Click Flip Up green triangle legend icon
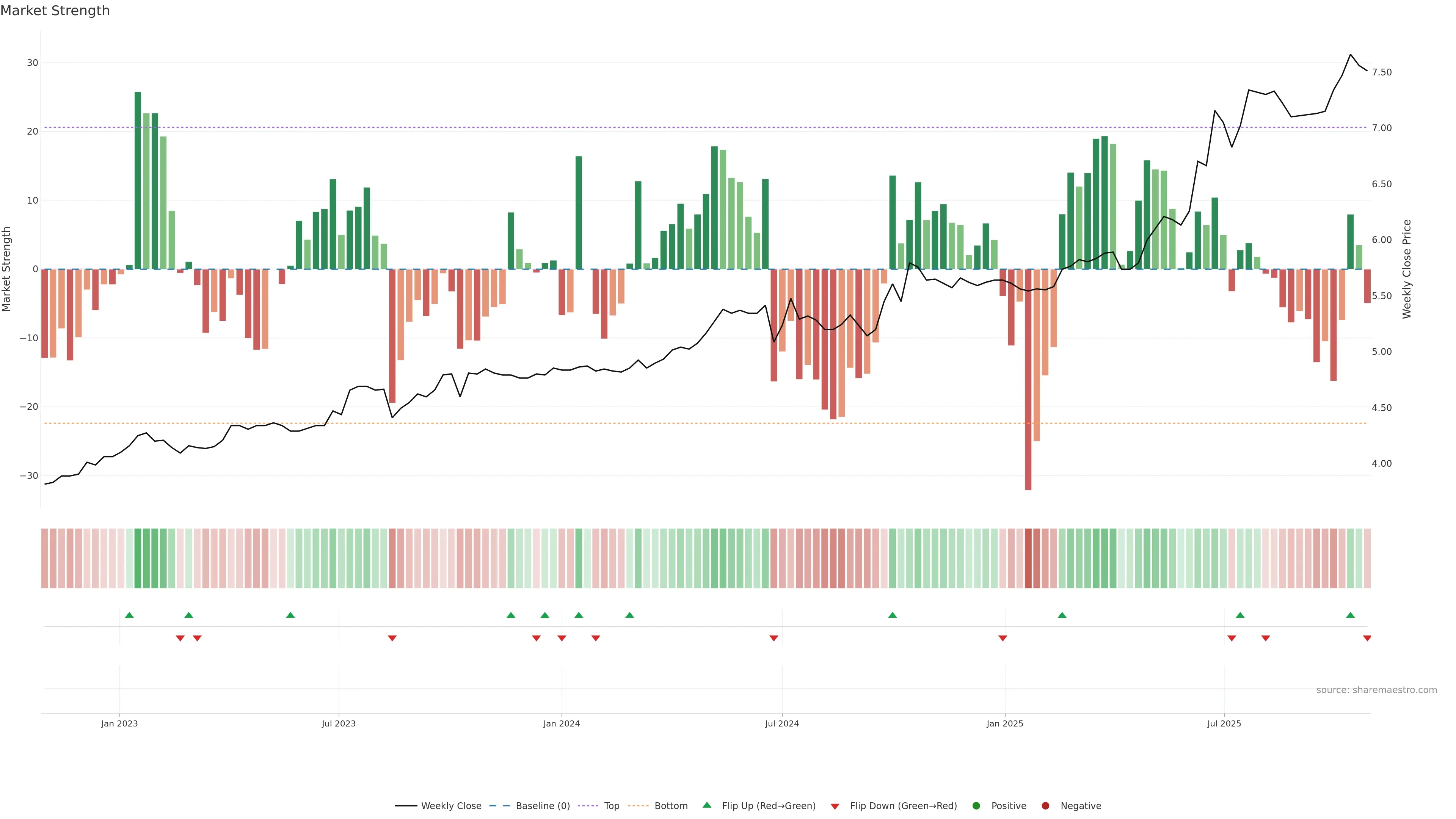Screen dimensions: 1456x819 [x=706, y=805]
